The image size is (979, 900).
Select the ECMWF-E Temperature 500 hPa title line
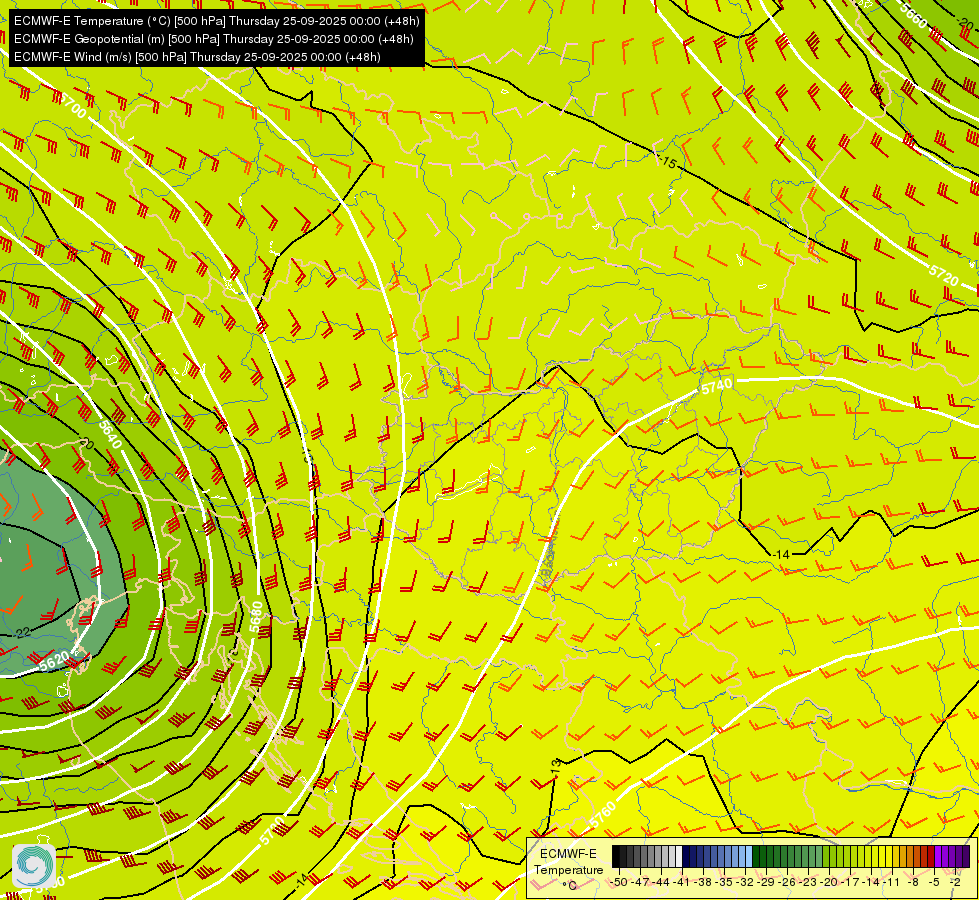(217, 21)
